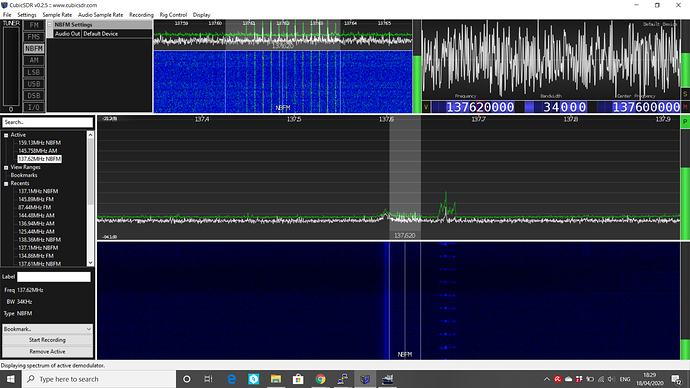Open Cortana from the taskbar
This screenshot has width=690, height=388.
[187, 379]
